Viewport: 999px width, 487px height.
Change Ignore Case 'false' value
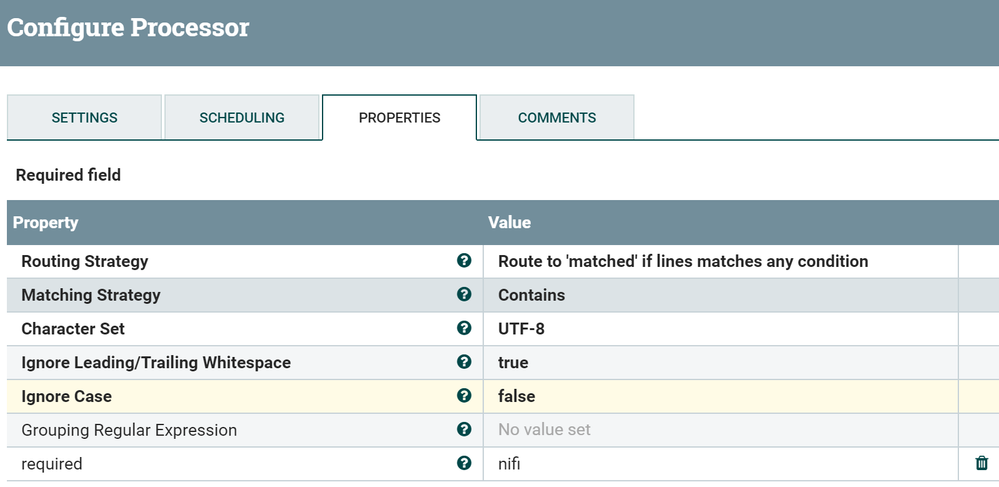pyautogui.click(x=517, y=396)
